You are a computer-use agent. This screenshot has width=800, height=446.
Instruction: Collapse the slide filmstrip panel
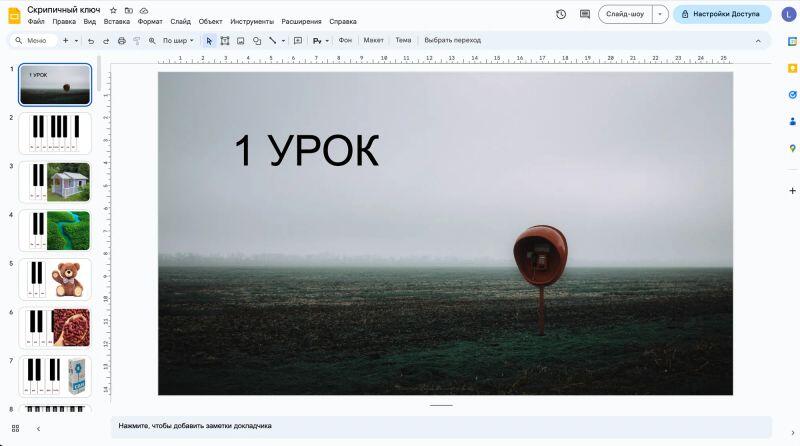click(38, 428)
